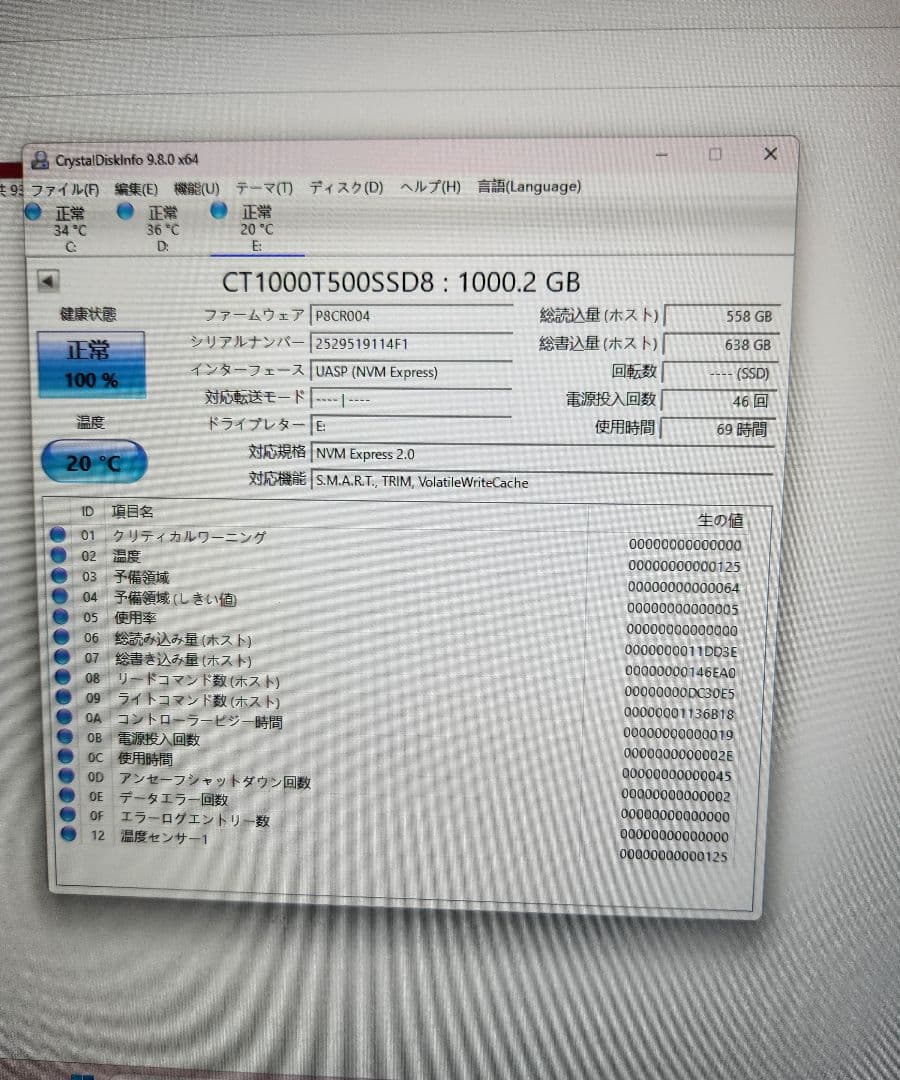Click the 69 時間 power-on hours value
Viewport: 900px width, 1080px height.
pos(718,429)
